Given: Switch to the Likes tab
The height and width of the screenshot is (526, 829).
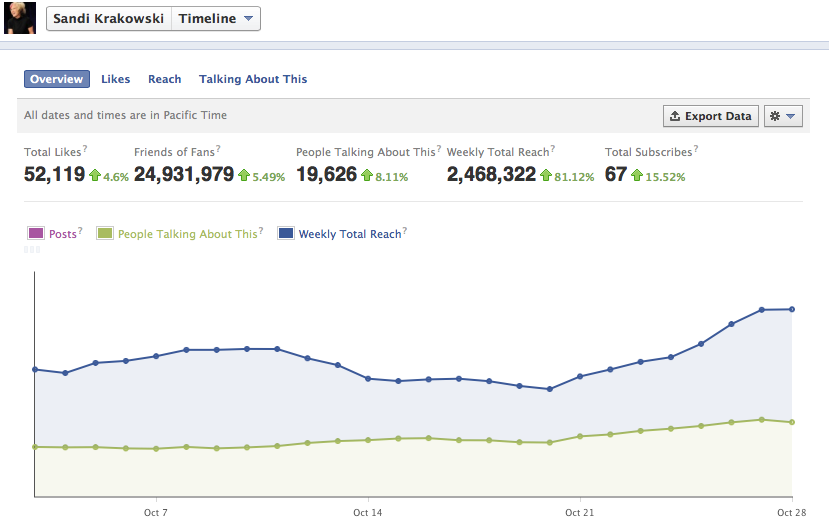Looking at the screenshot, I should (116, 79).
